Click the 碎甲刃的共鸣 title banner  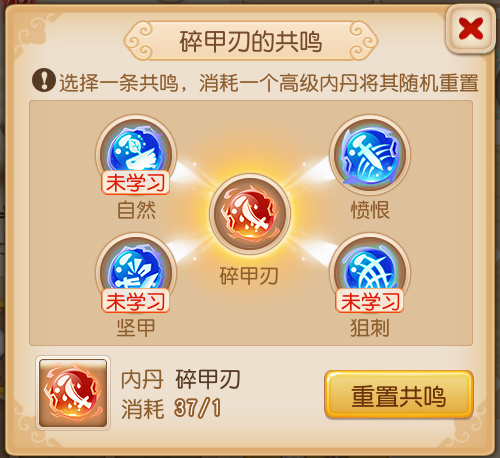(251, 41)
